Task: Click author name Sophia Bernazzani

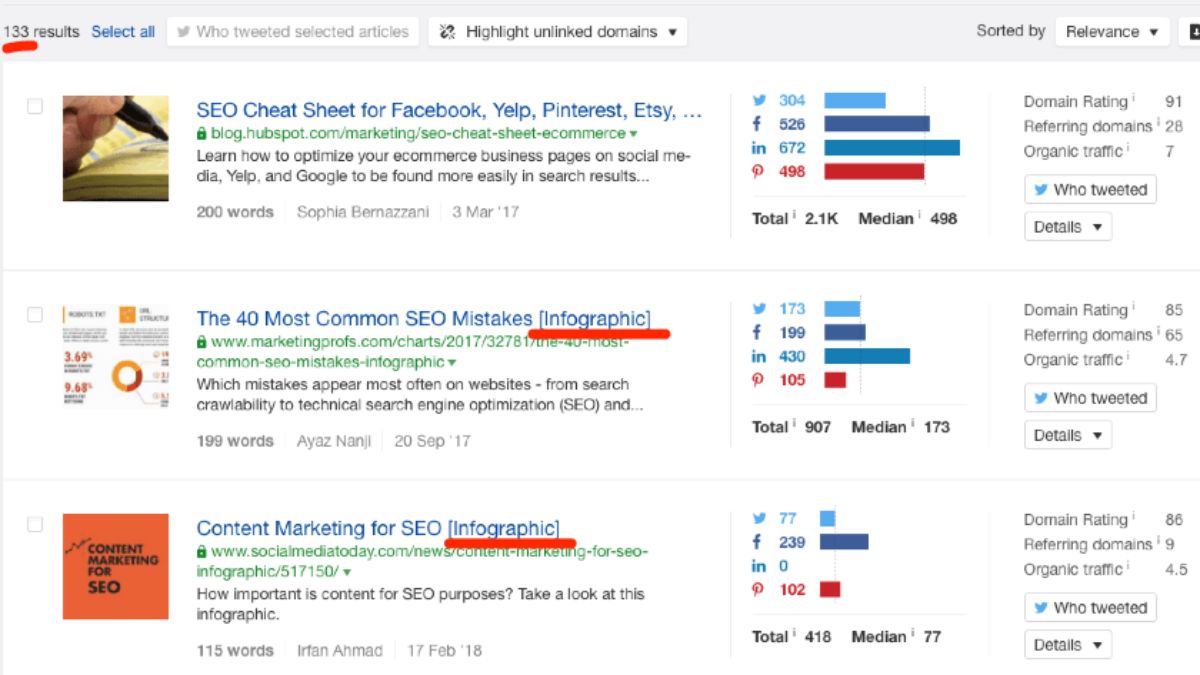Action: [x=363, y=212]
